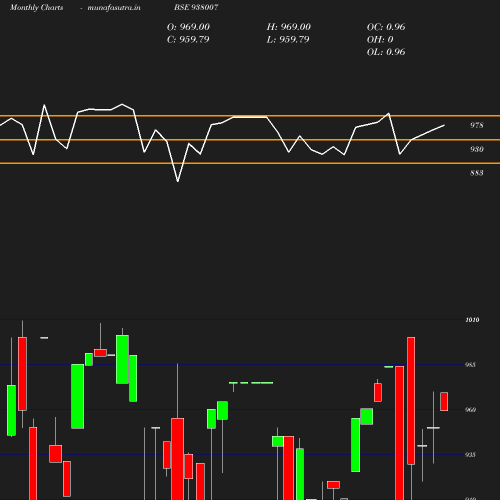Click the 1010 price axis label
Viewport: 500px width, 500px height.
tap(472, 320)
